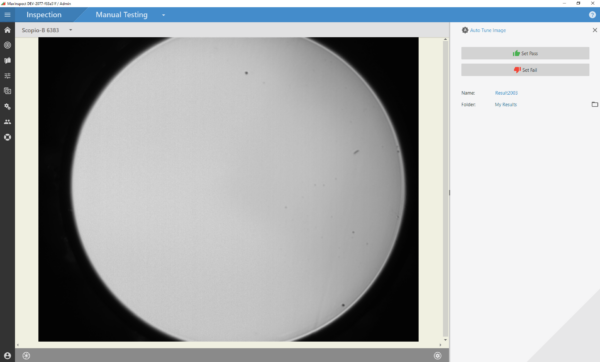Screen dimensions: 600x362
Task: Click the gears configuration sidebar icon
Action: 7,106
